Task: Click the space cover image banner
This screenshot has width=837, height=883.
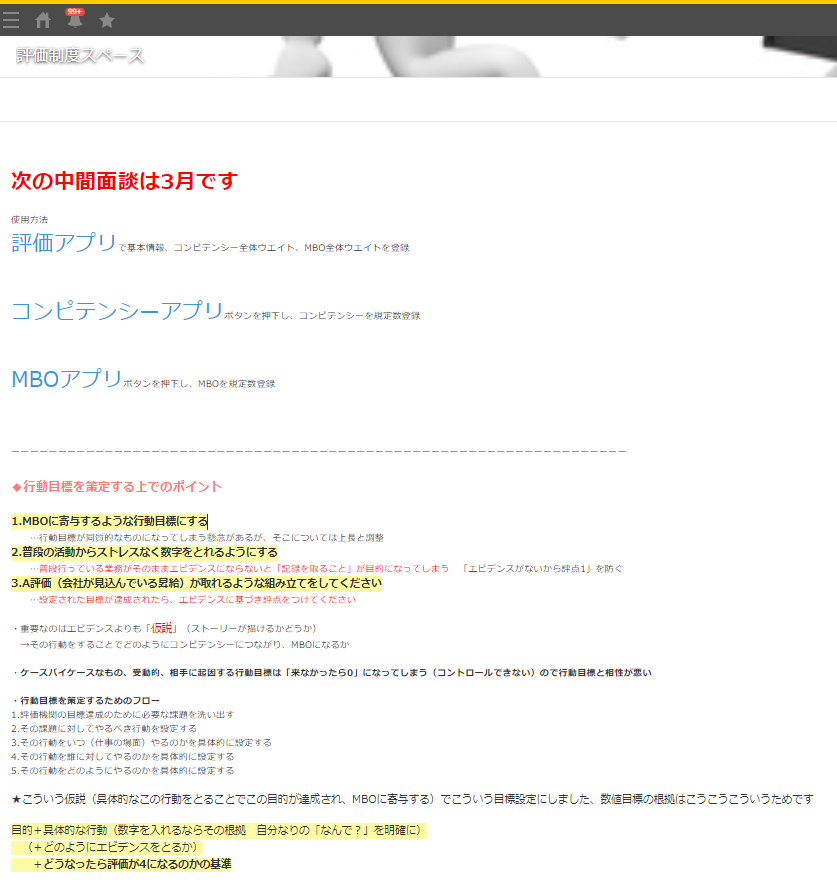Action: point(500,57)
